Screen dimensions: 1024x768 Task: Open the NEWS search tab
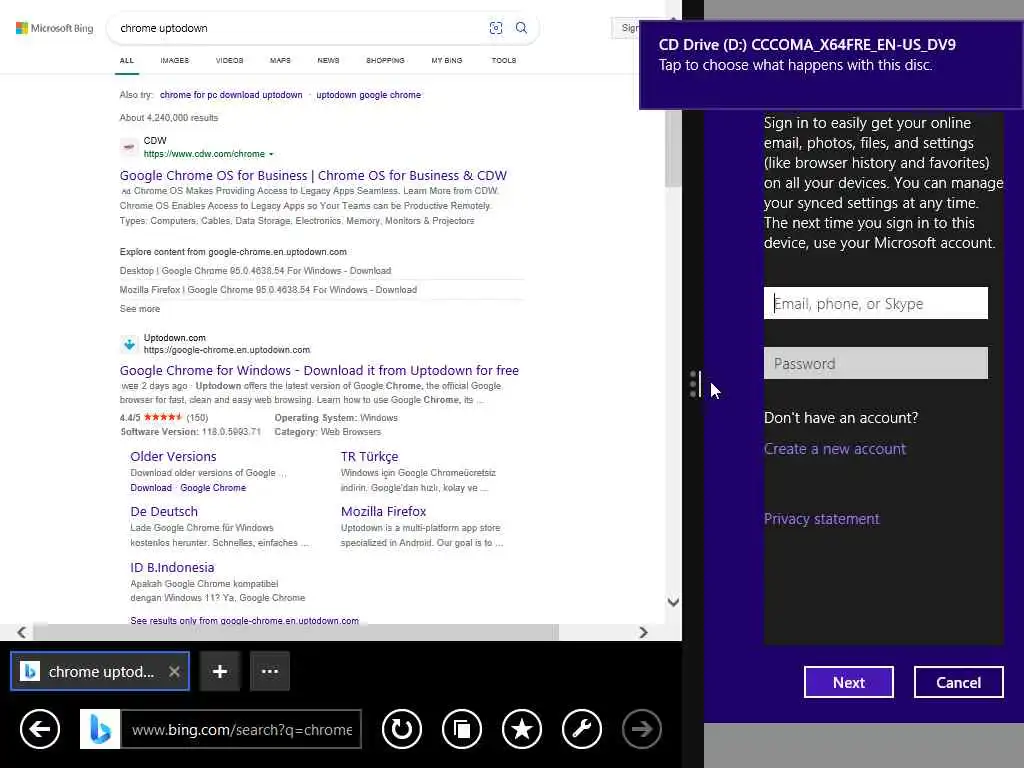328,60
